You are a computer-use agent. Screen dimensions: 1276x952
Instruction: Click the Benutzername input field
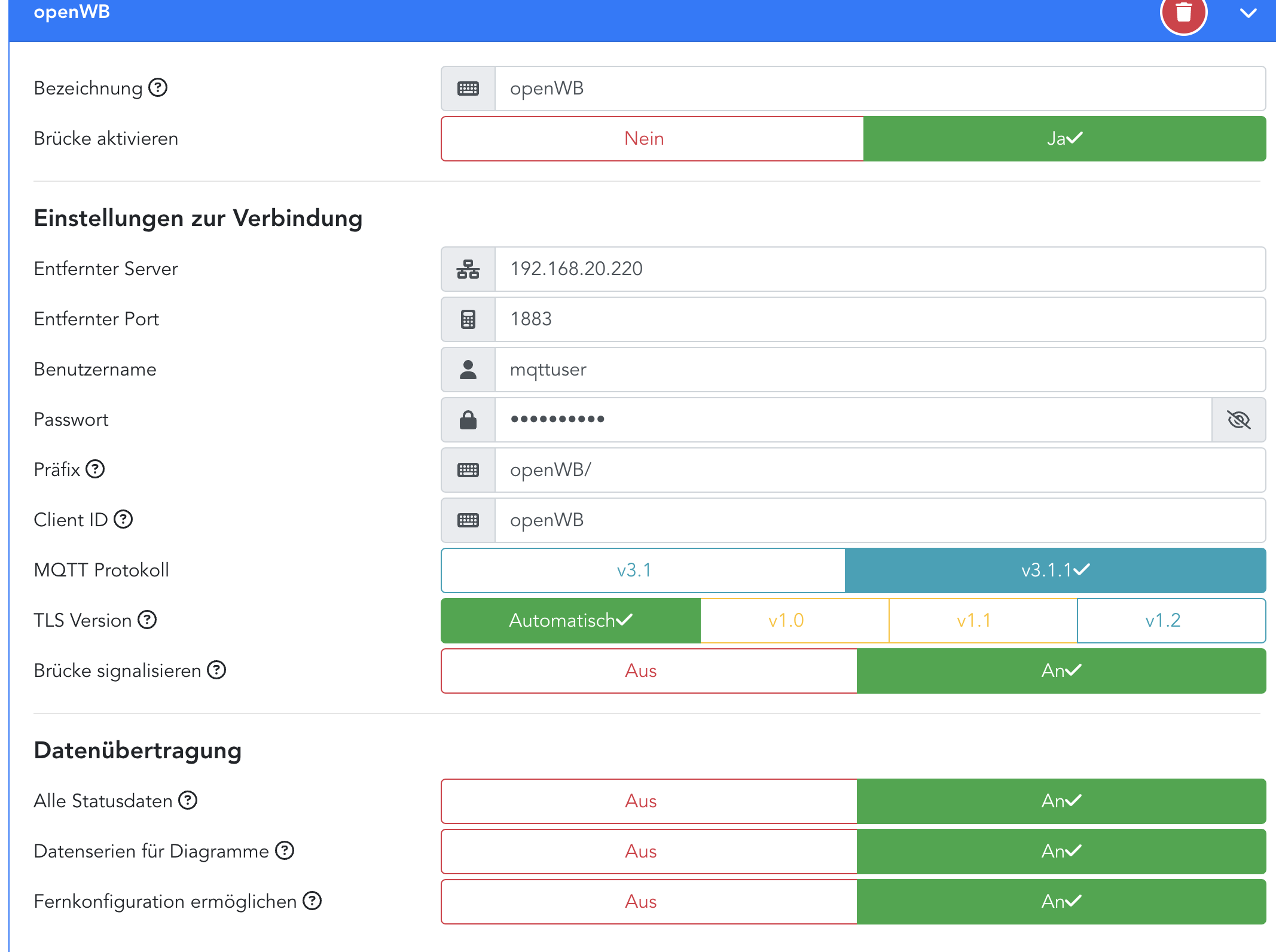pyautogui.click(x=879, y=370)
